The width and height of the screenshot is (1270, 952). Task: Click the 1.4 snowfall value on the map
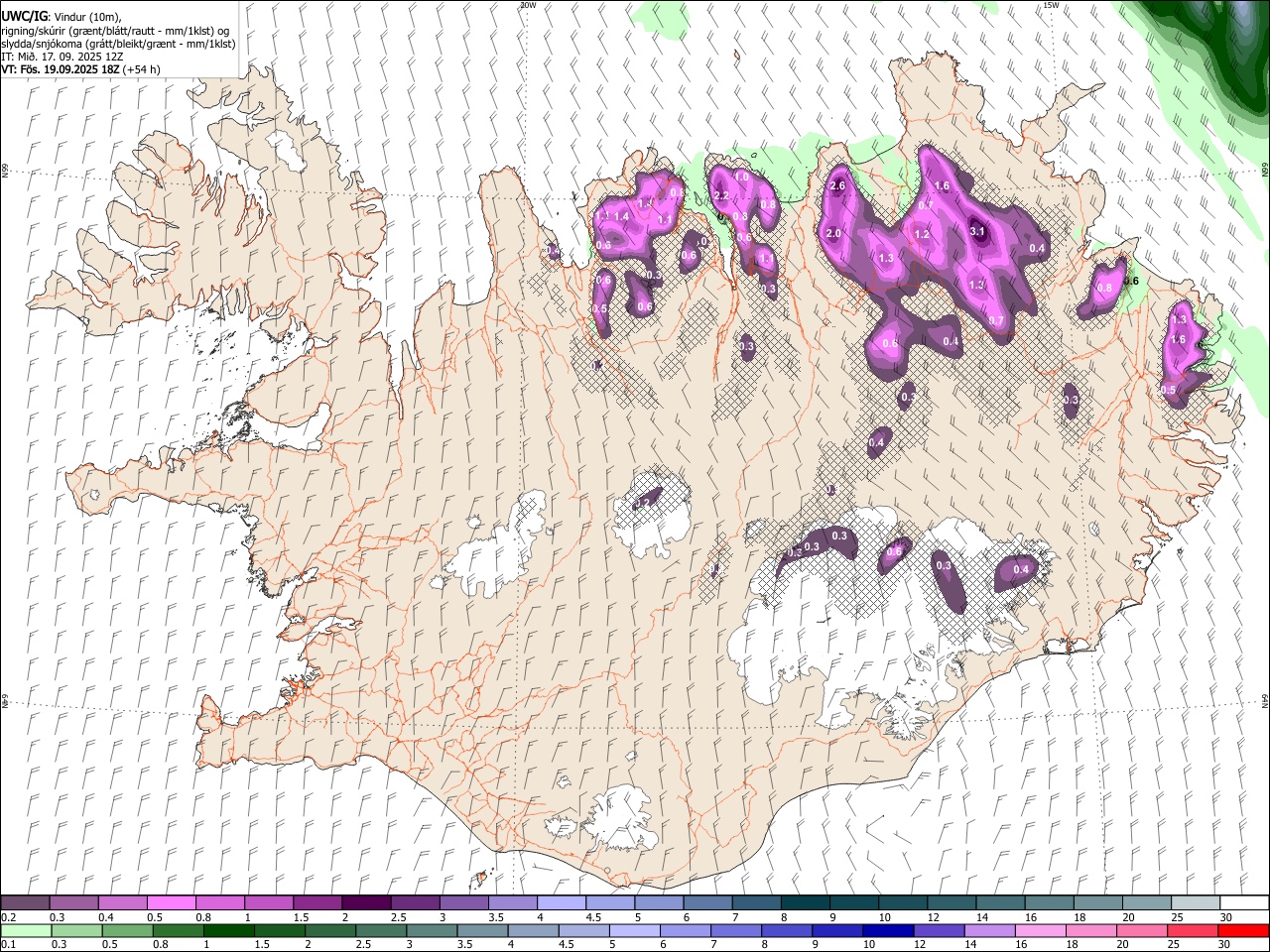622,216
